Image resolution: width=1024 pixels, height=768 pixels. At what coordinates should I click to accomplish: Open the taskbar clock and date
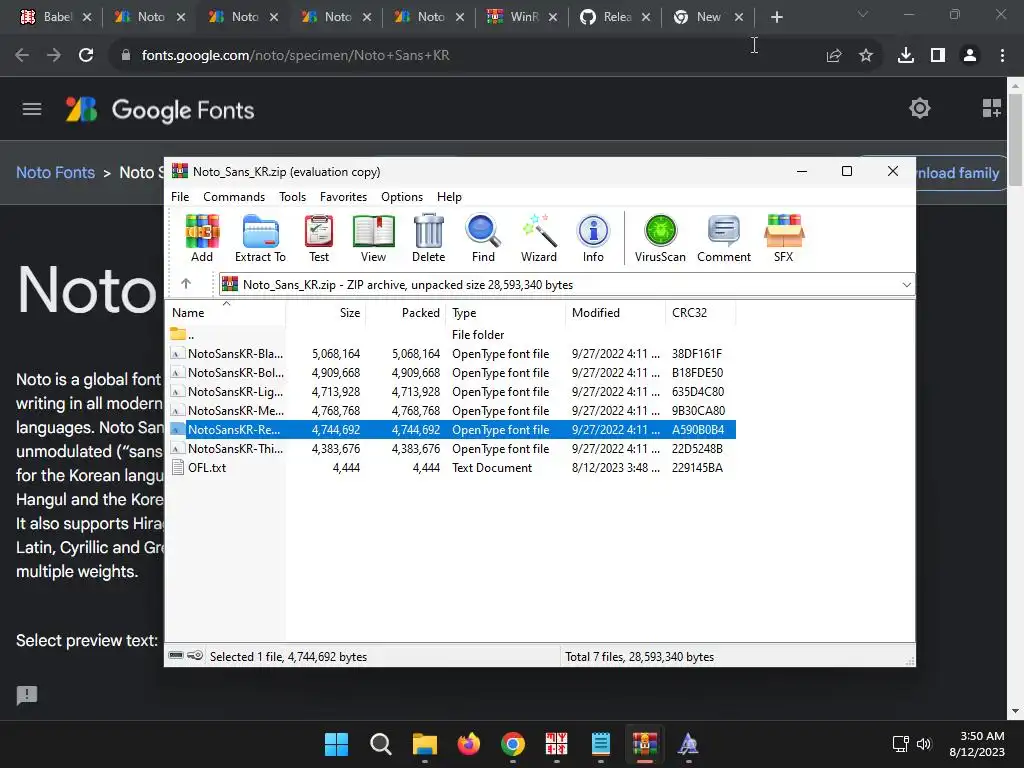[977, 744]
